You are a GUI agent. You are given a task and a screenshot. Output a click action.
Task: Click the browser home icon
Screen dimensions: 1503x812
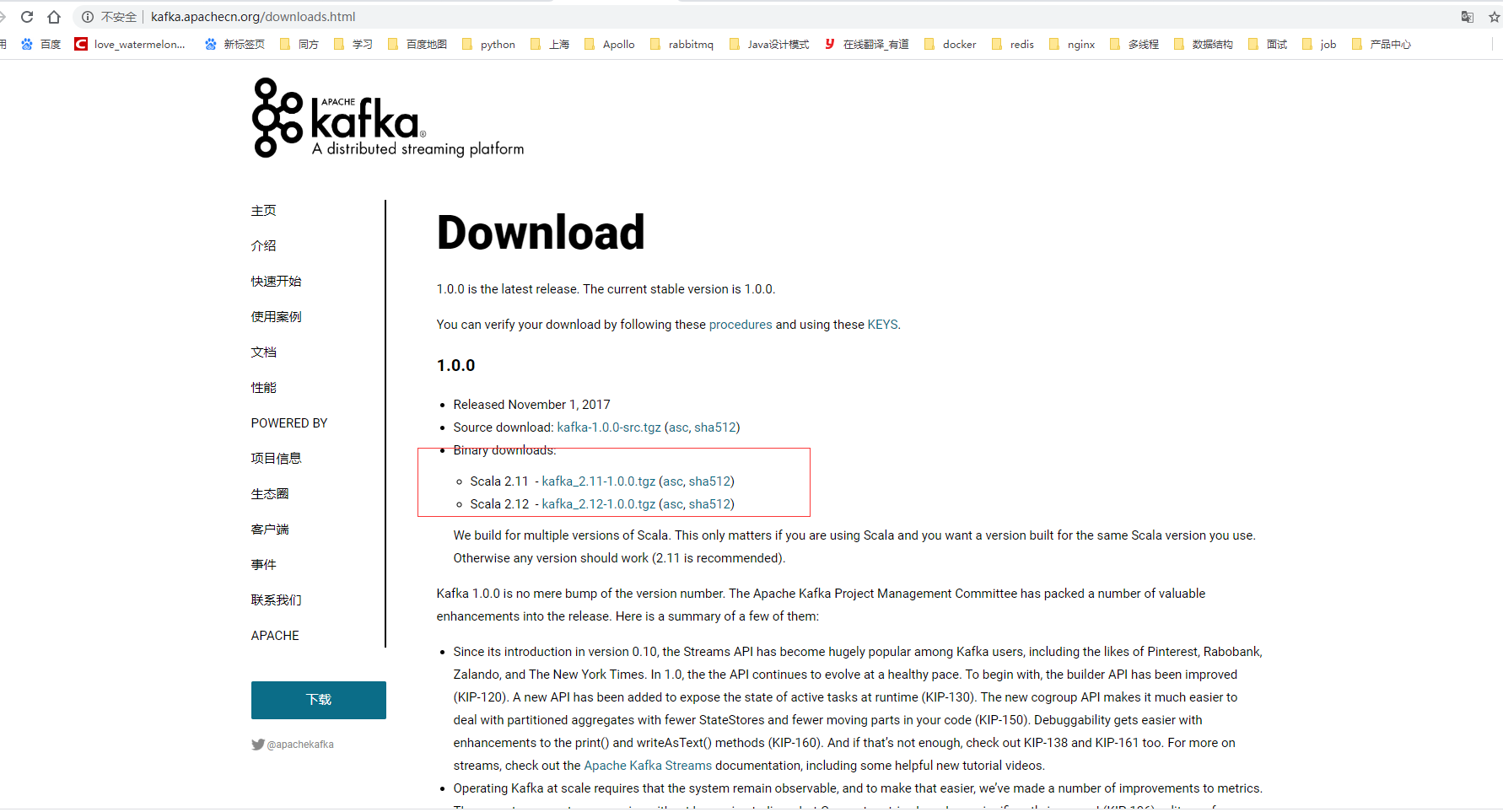pos(54,16)
